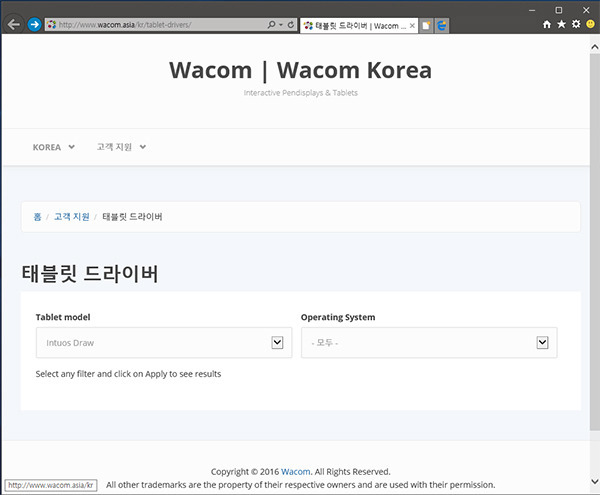Screen dimensions: 600x495
Task: Click the site favicon in address bar
Action: (x=51, y=25)
